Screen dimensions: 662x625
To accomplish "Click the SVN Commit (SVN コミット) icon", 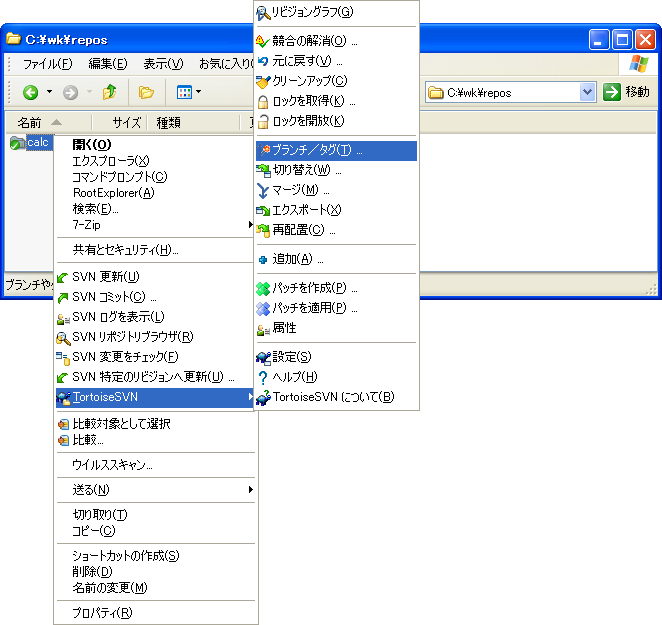I will (63, 297).
